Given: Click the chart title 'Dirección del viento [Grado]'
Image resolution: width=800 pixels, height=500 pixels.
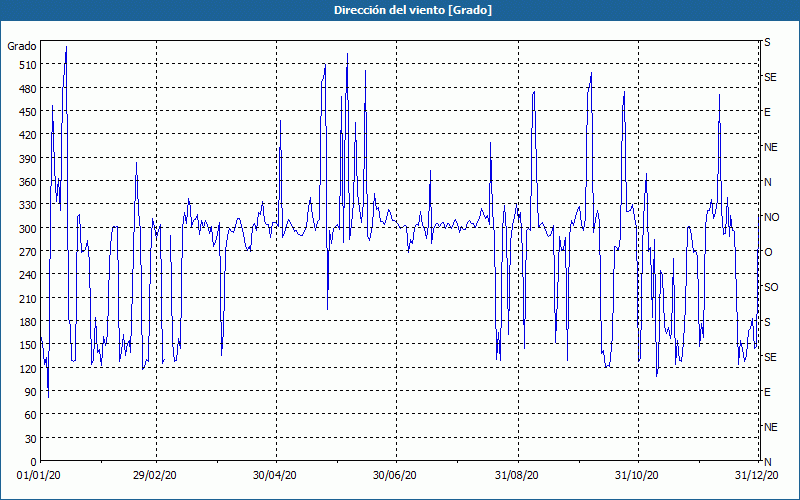Looking at the screenshot, I should (413, 10).
